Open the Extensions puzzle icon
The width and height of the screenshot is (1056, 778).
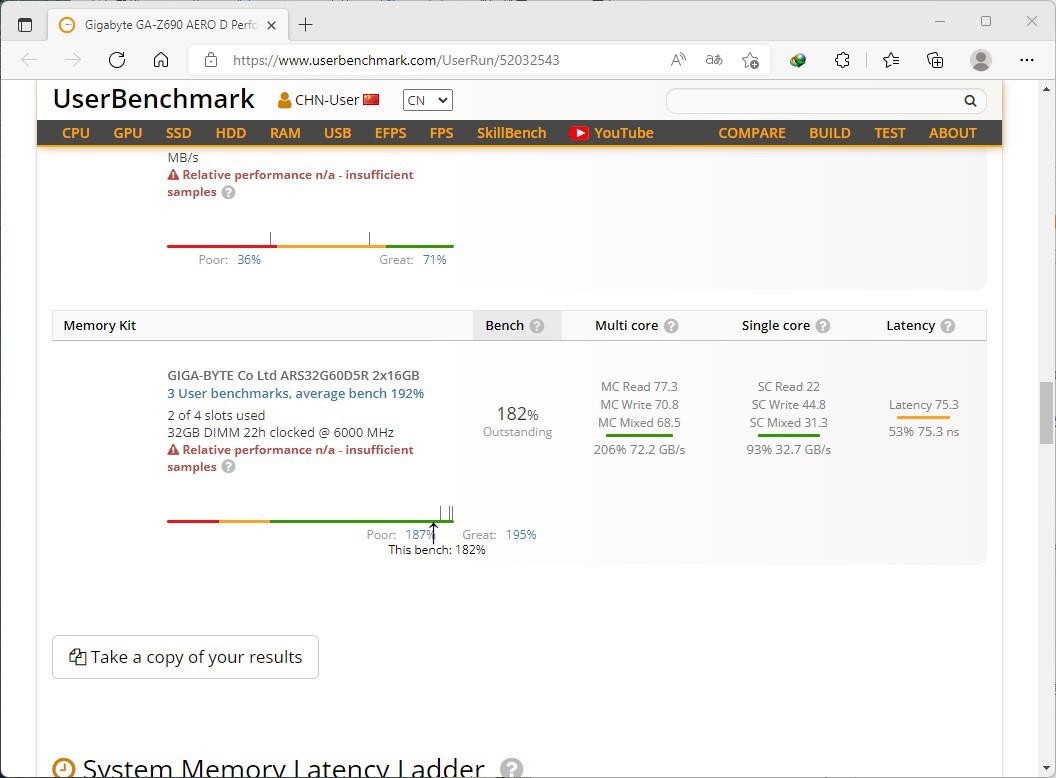tap(842, 60)
